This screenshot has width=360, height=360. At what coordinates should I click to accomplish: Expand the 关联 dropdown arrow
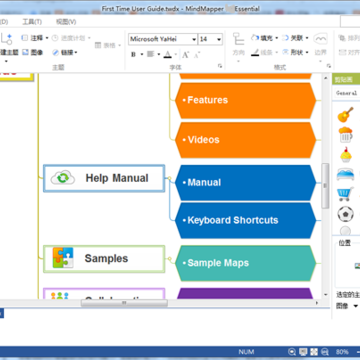(x=307, y=38)
